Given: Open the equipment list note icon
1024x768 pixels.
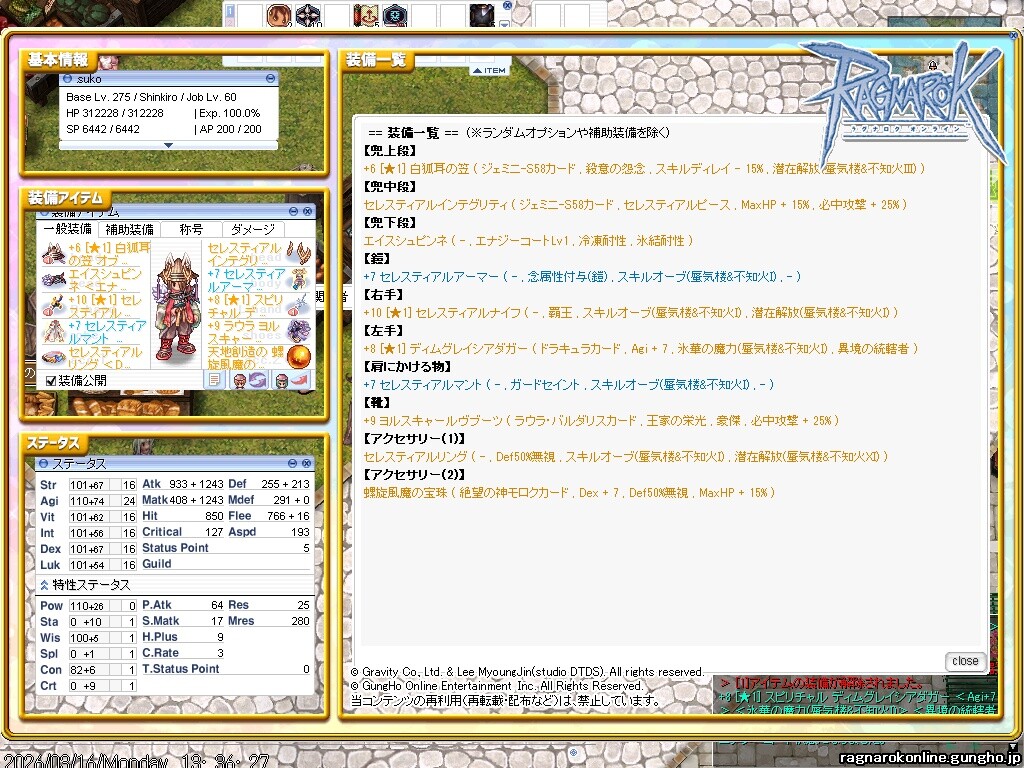Looking at the screenshot, I should (215, 380).
